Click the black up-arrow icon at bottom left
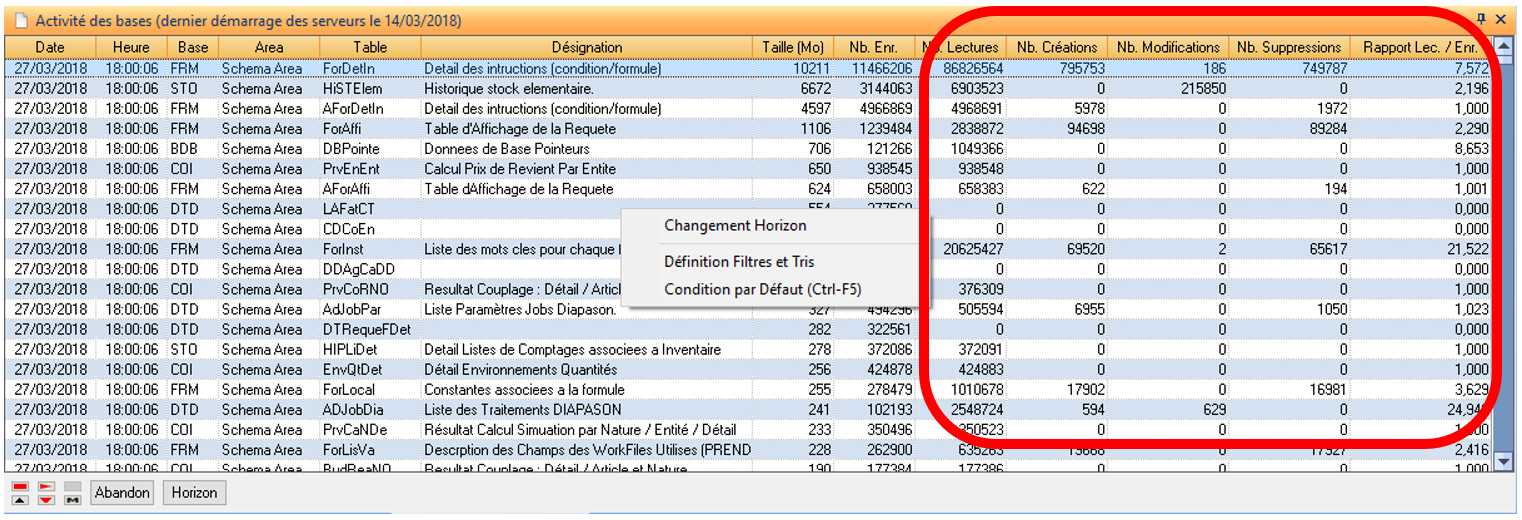The width and height of the screenshot is (1522, 520). tap(20, 499)
